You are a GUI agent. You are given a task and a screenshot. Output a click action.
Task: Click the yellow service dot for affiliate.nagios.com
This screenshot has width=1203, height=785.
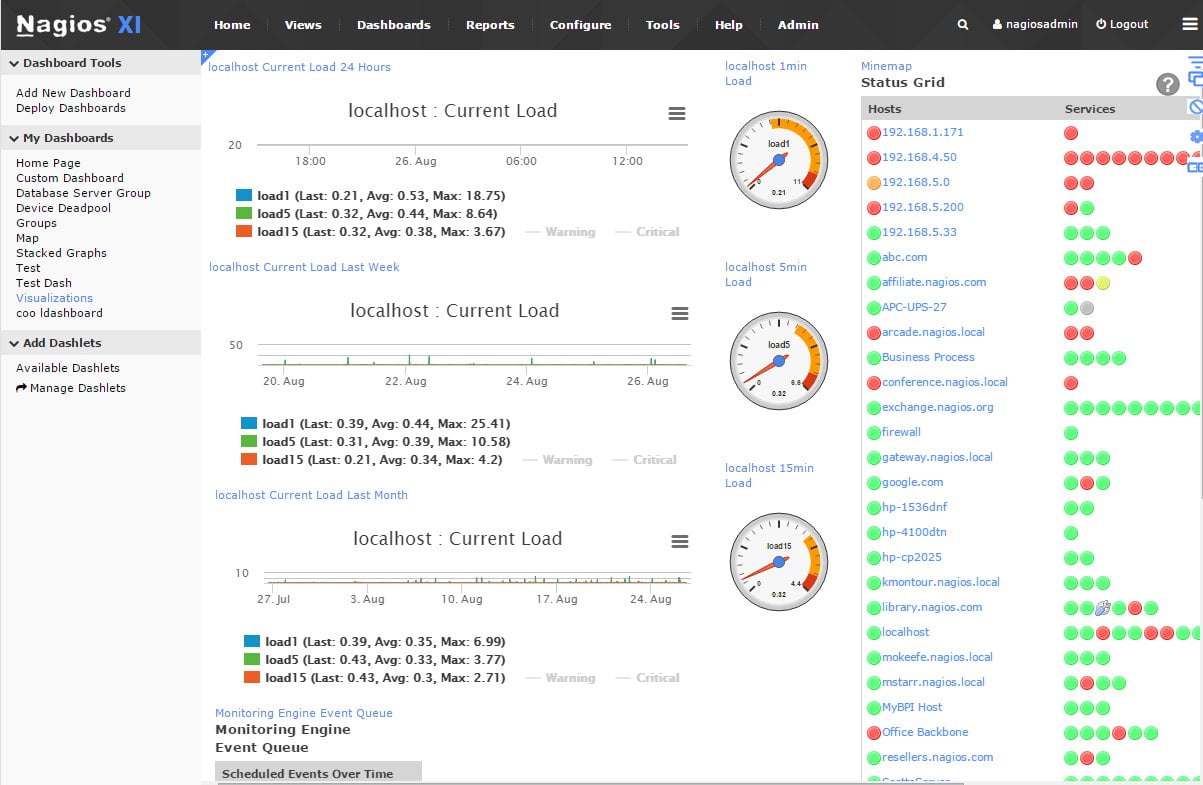[x=1103, y=283]
